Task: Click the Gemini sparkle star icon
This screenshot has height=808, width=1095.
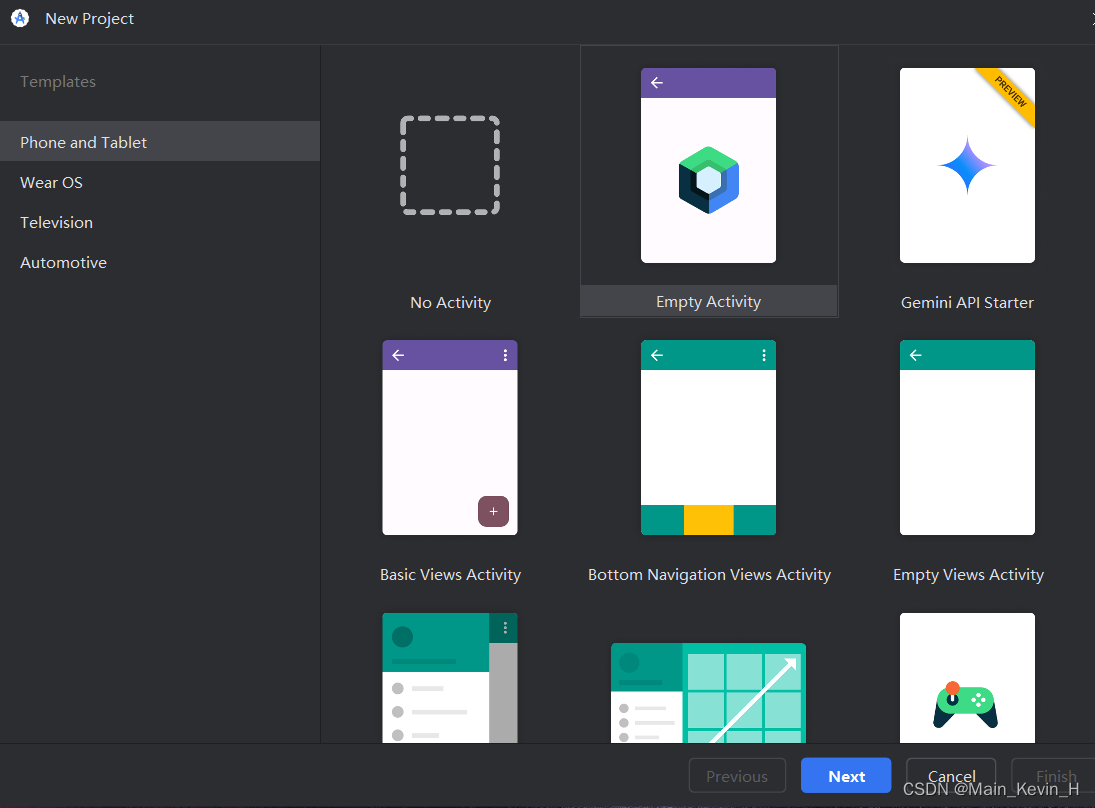Action: (x=967, y=166)
